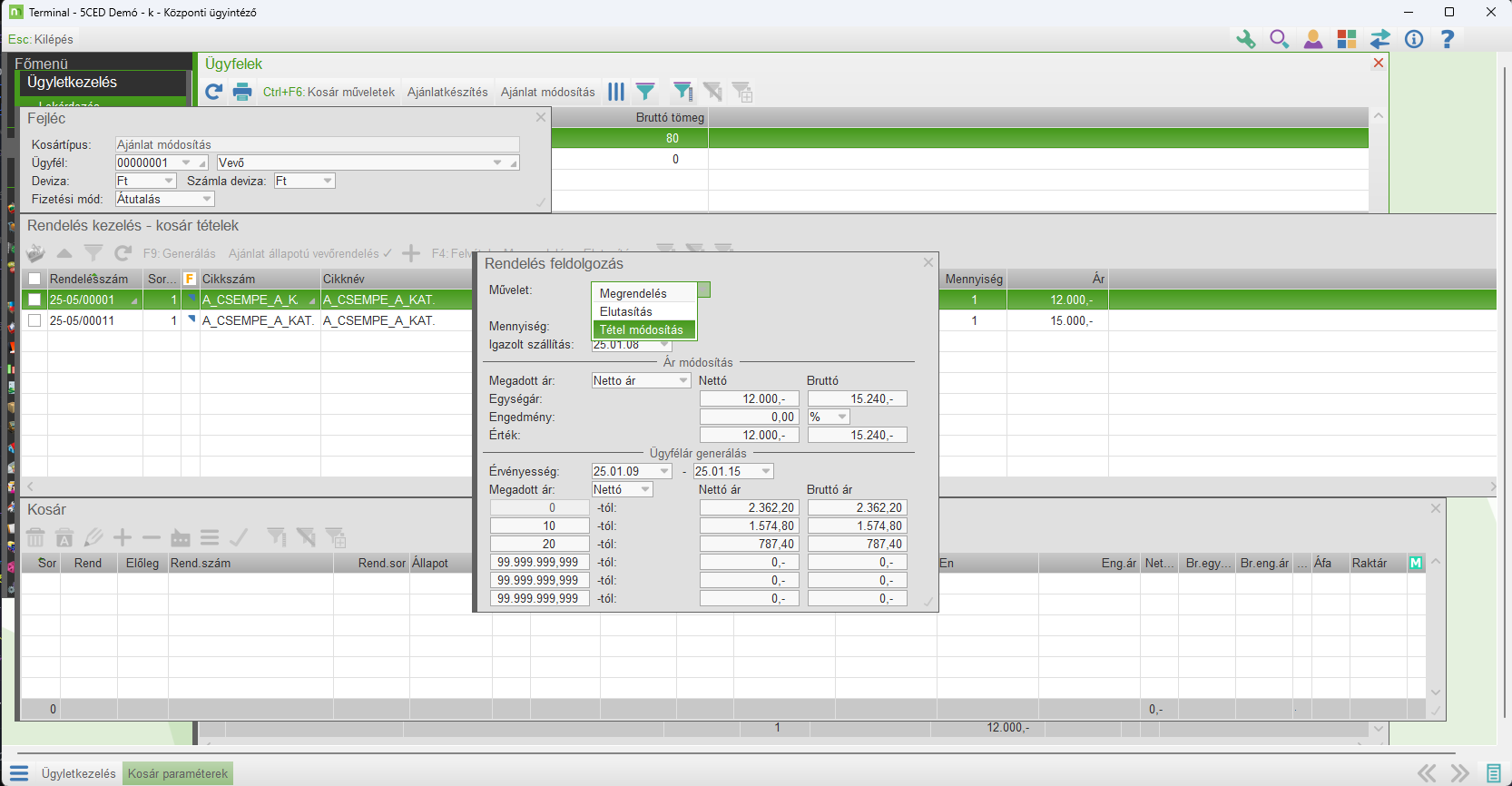Click the printer icon in Ügyfelek toolbar
This screenshot has height=786, width=1512.
242,92
